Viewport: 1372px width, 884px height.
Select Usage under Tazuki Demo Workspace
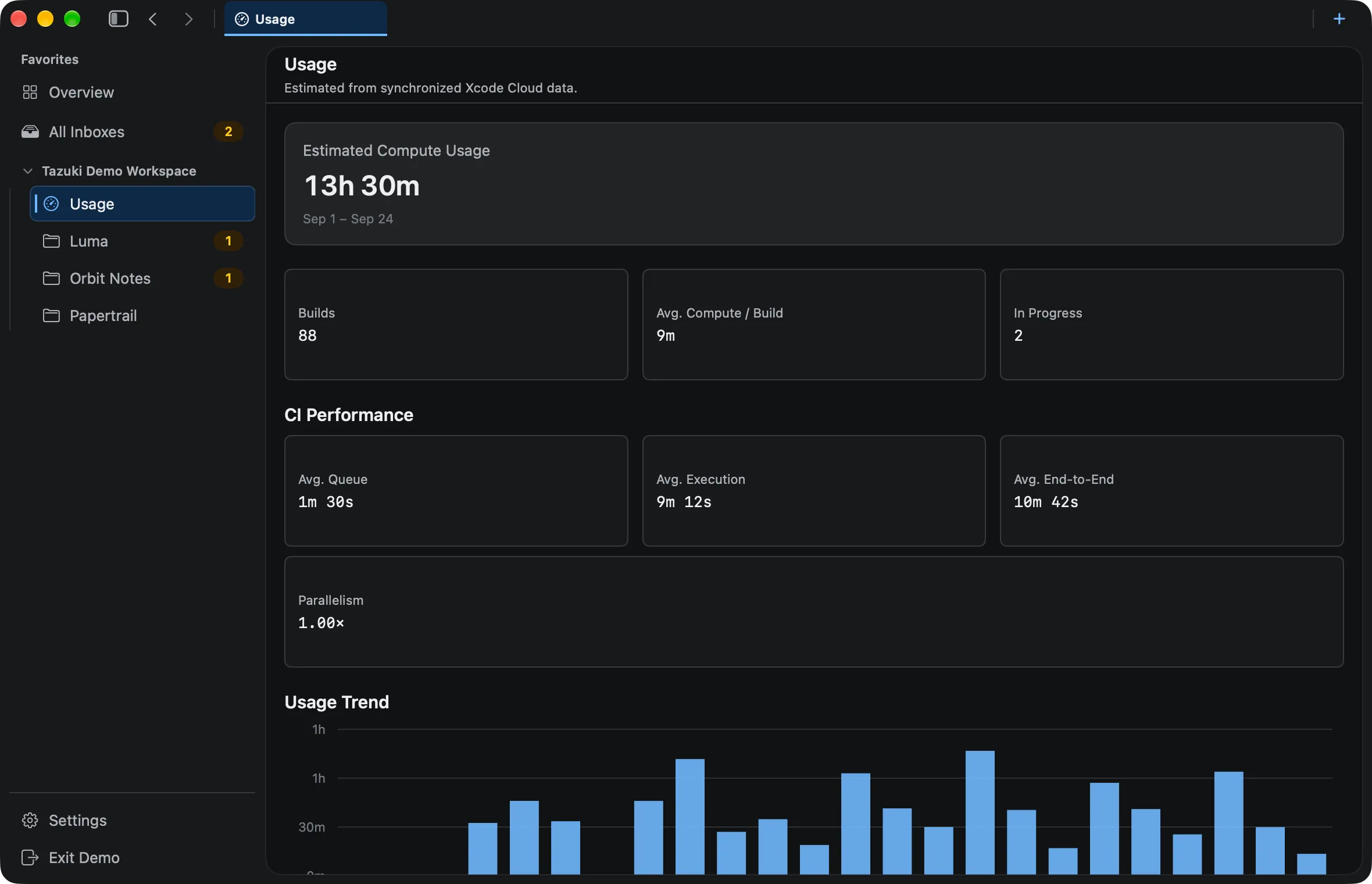(142, 204)
